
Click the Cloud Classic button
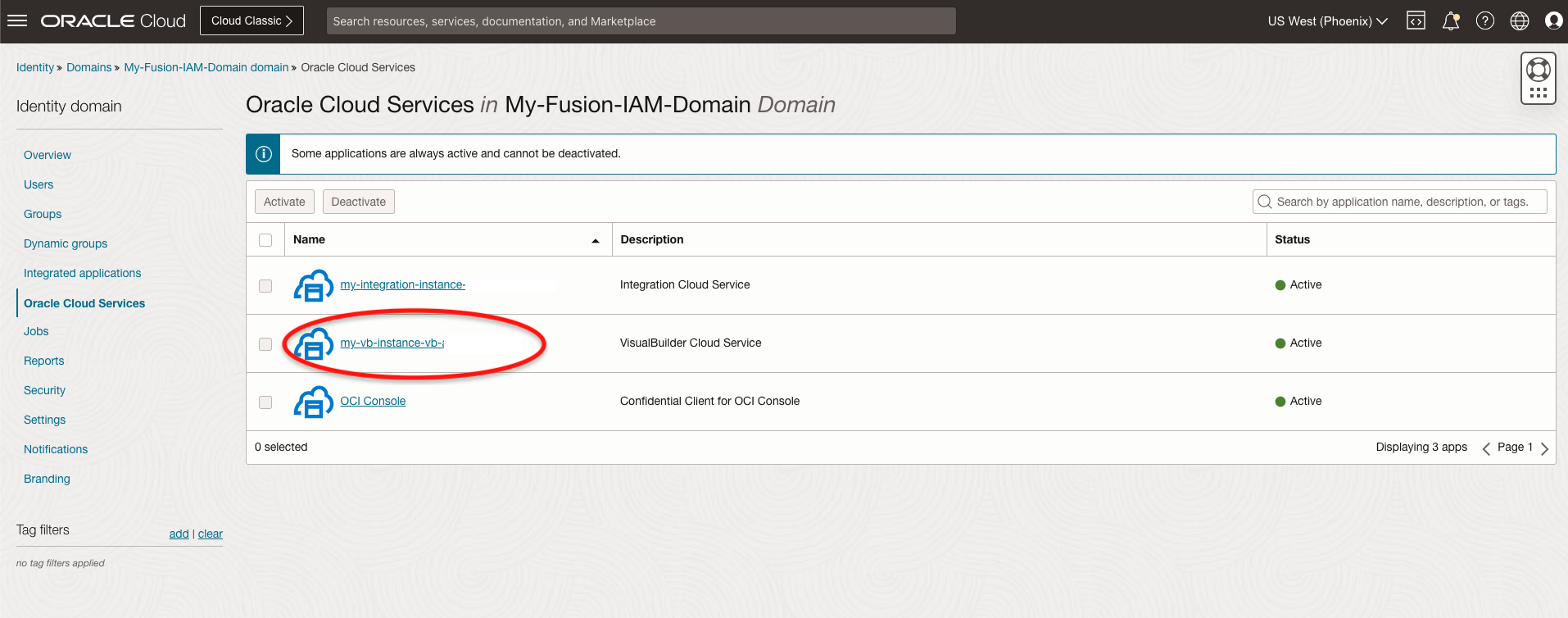[x=252, y=21]
